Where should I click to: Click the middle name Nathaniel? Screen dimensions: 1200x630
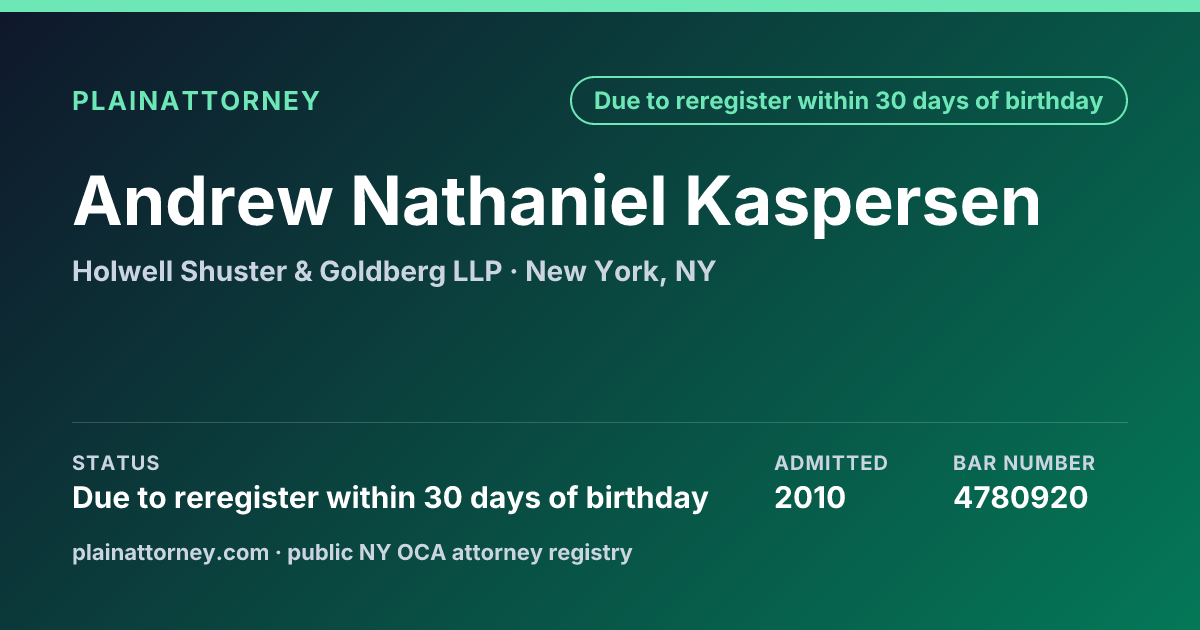point(509,201)
